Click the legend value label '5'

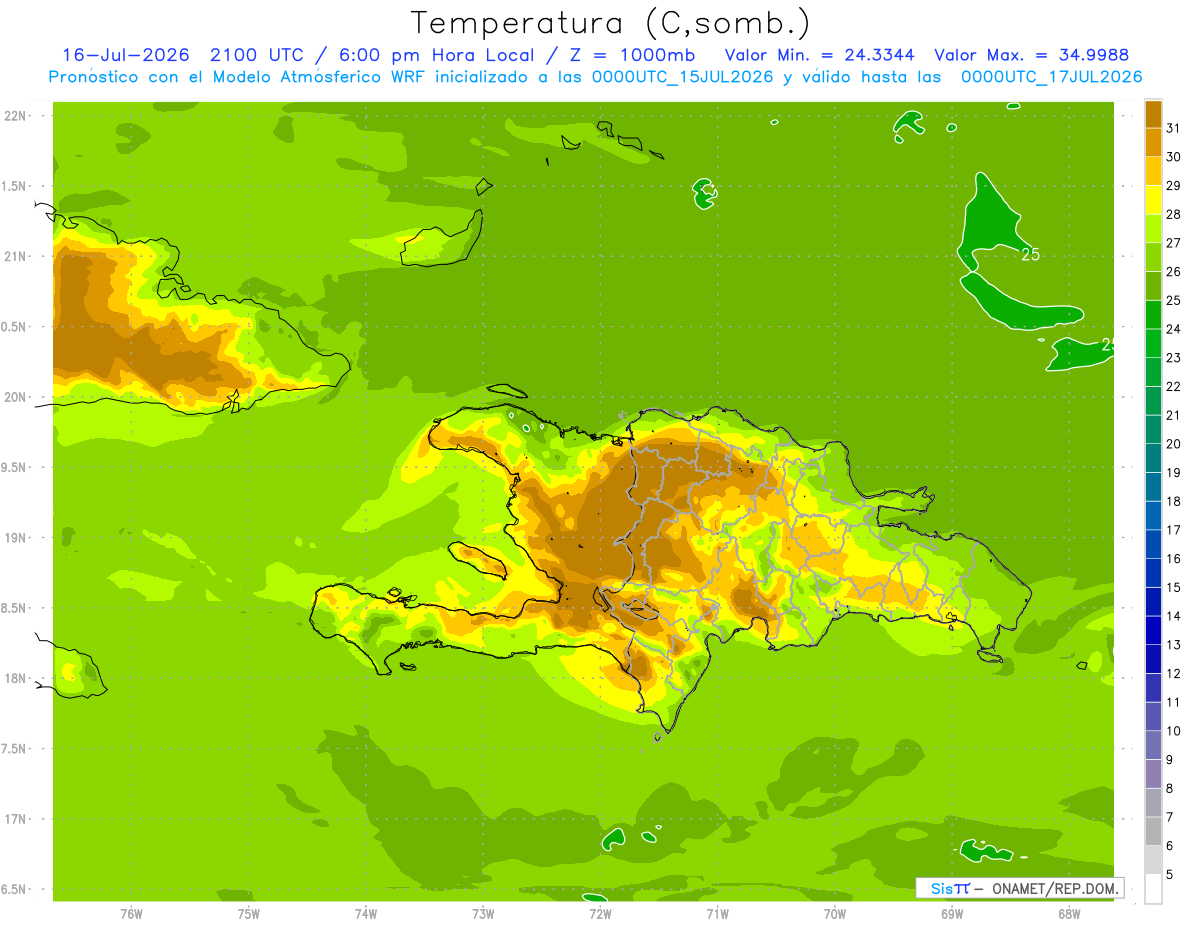point(1170,875)
